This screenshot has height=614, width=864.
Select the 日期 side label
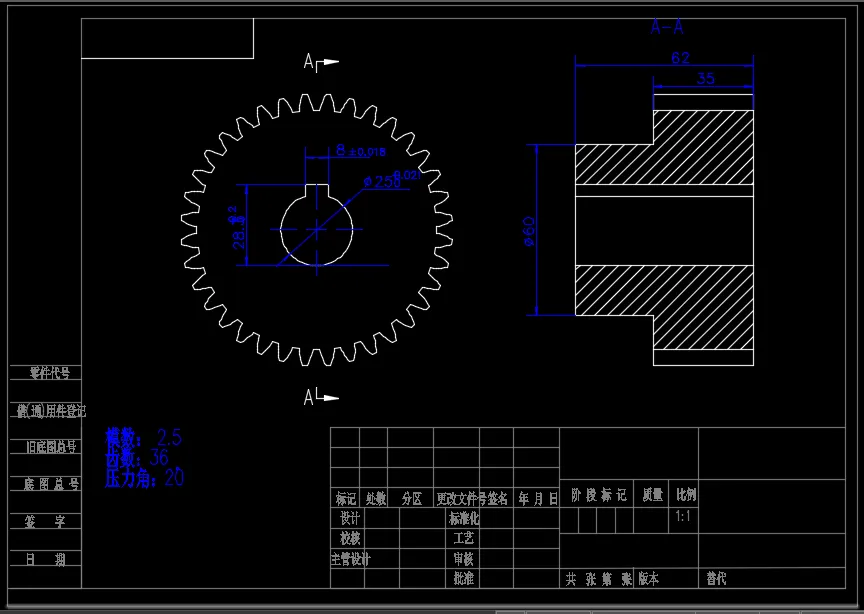pyautogui.click(x=45, y=559)
